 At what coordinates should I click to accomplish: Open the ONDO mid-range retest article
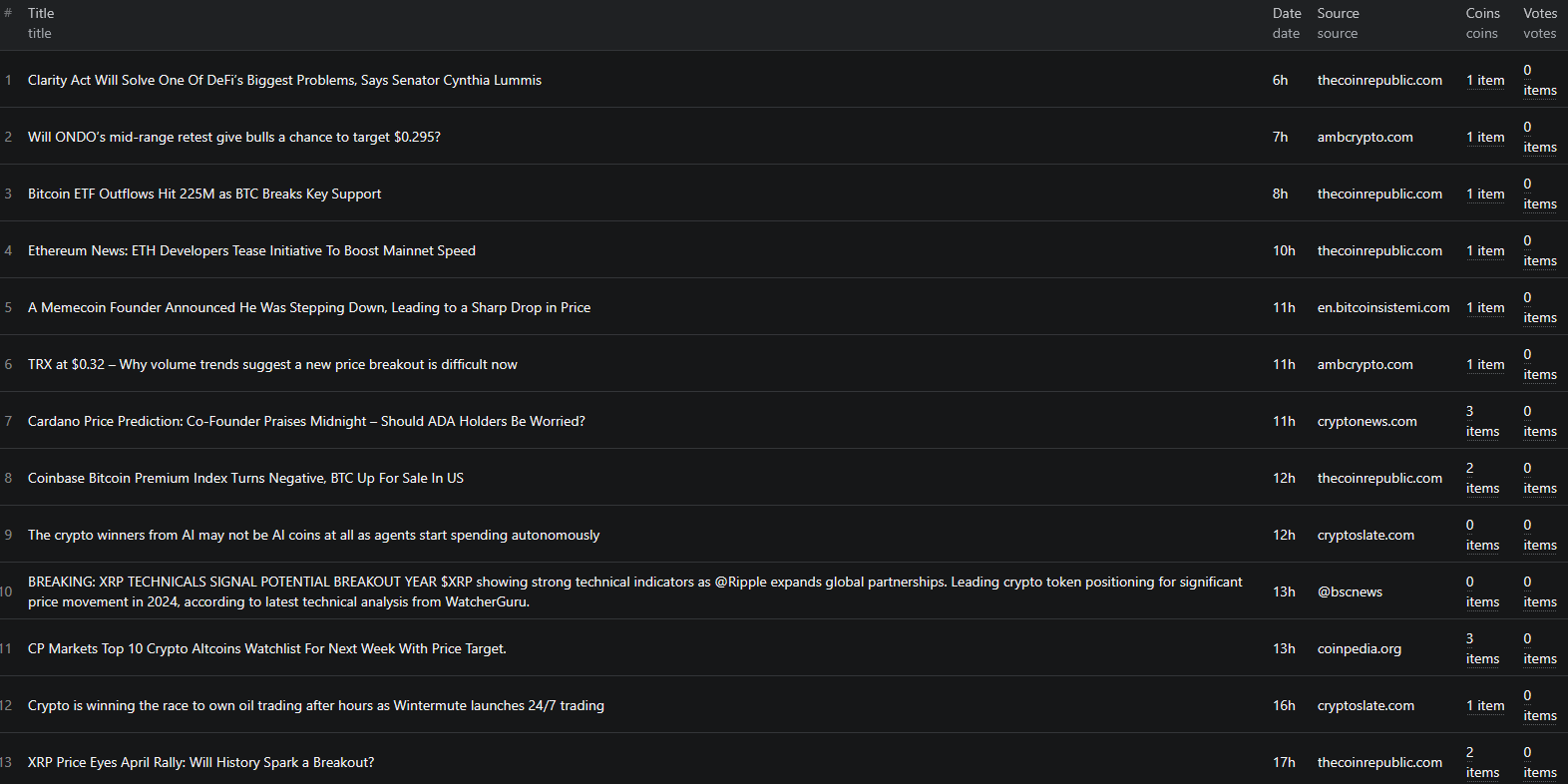233,137
